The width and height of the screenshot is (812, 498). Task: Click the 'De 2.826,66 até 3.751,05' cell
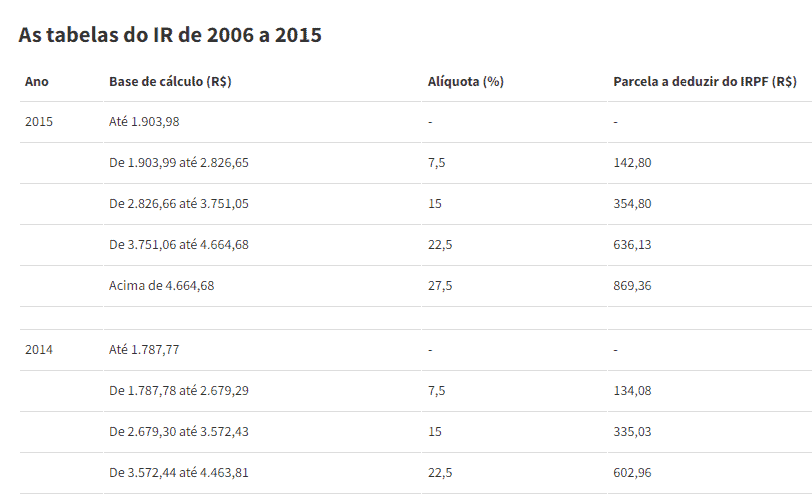tap(178, 204)
